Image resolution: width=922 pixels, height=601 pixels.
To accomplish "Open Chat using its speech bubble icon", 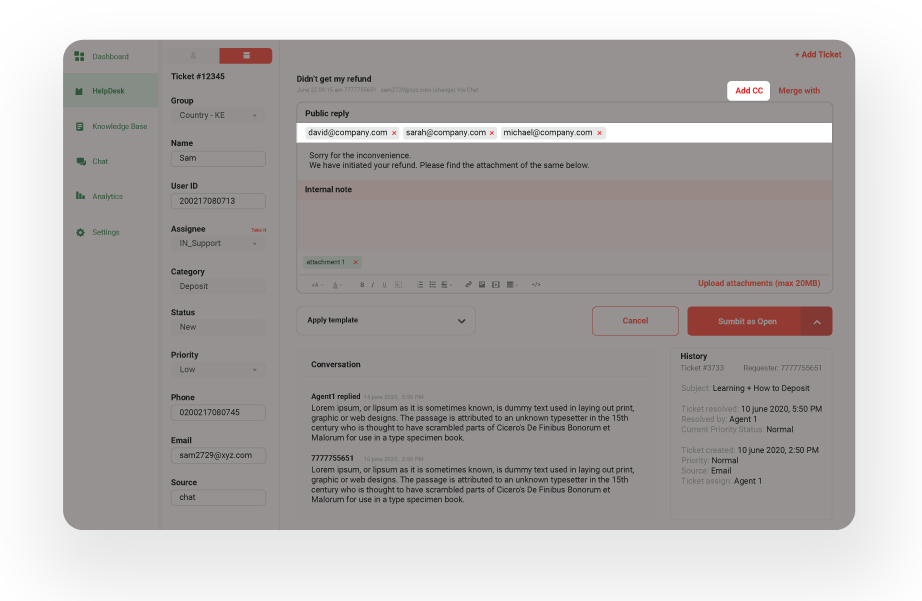I will (80, 161).
